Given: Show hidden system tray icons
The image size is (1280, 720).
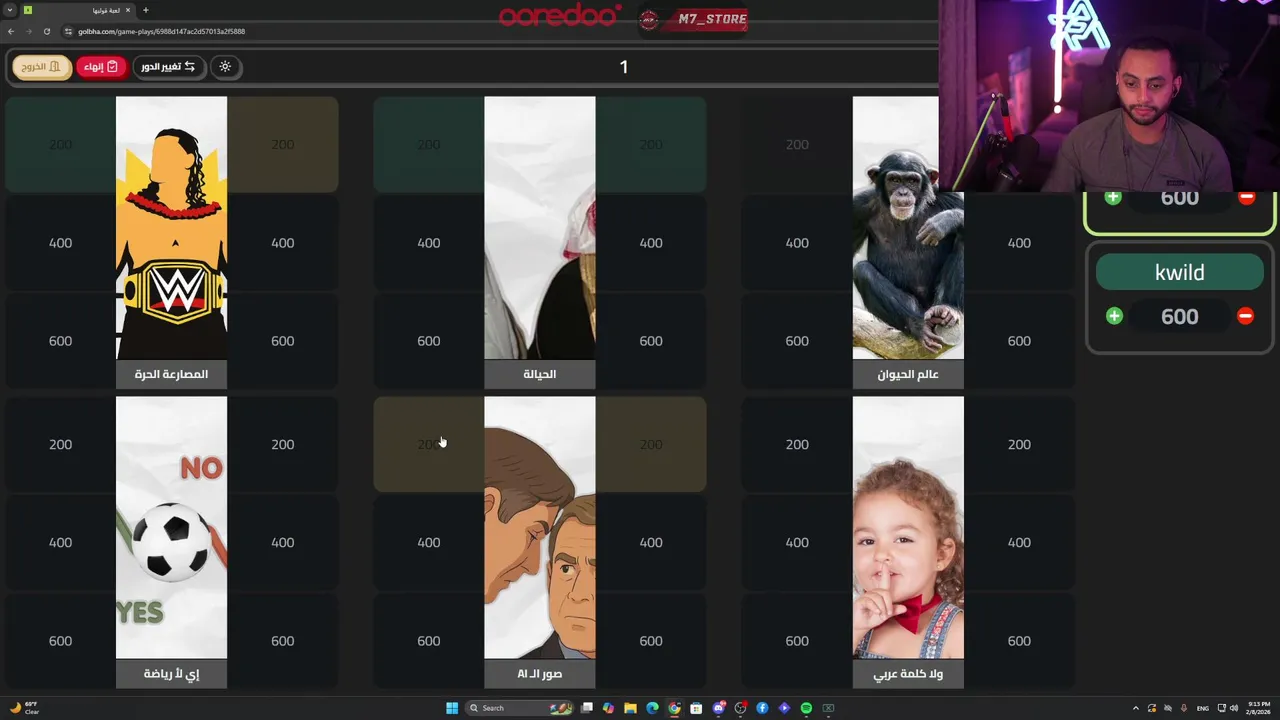Looking at the screenshot, I should coord(1136,708).
